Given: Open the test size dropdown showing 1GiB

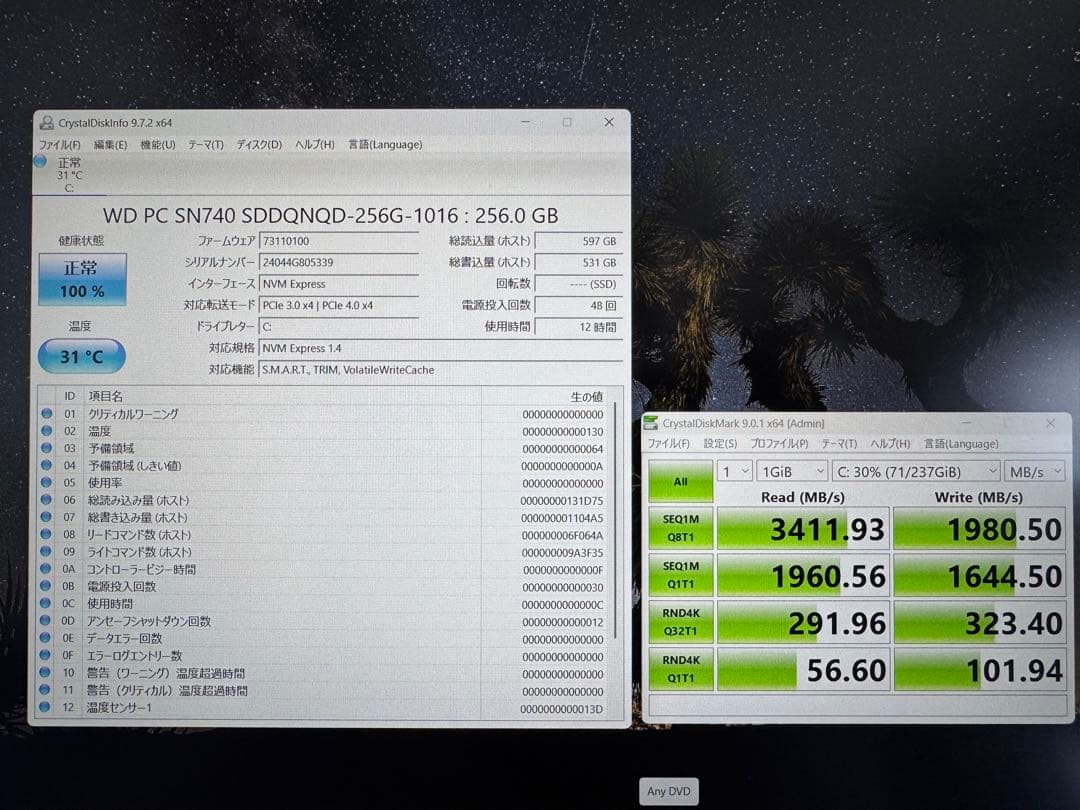Looking at the screenshot, I should tap(791, 470).
